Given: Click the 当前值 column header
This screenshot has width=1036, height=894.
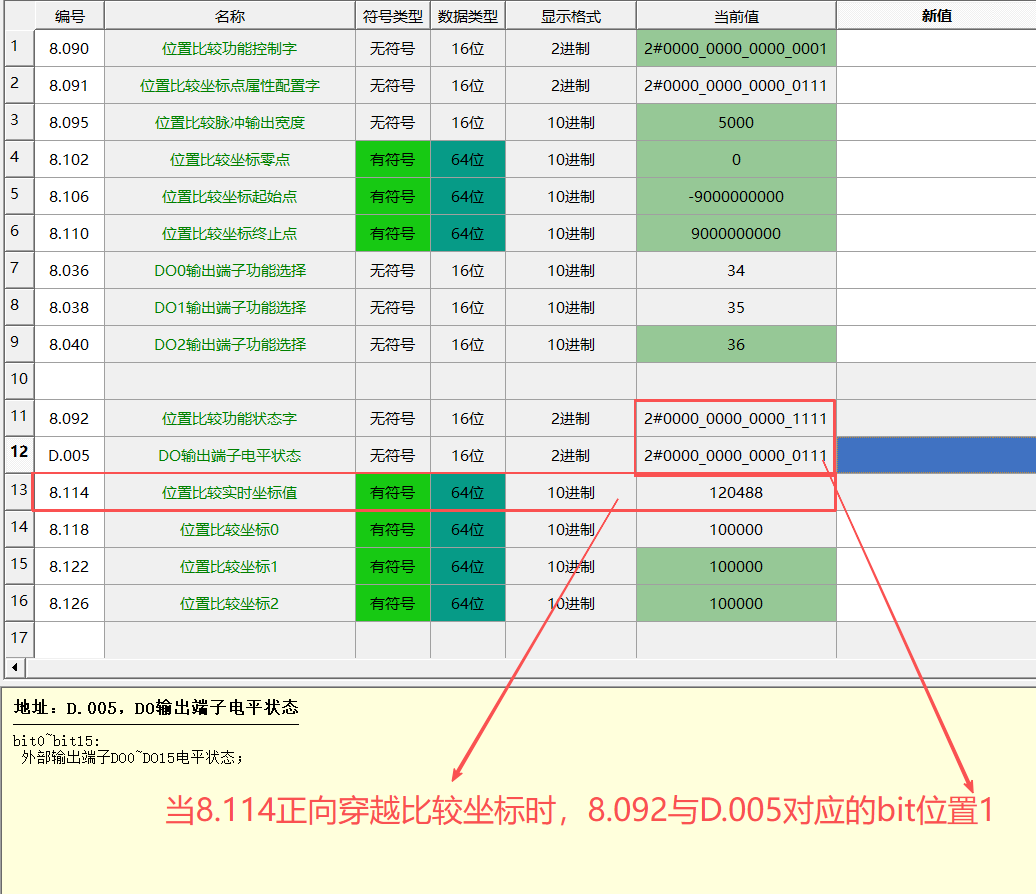Looking at the screenshot, I should click(x=736, y=16).
